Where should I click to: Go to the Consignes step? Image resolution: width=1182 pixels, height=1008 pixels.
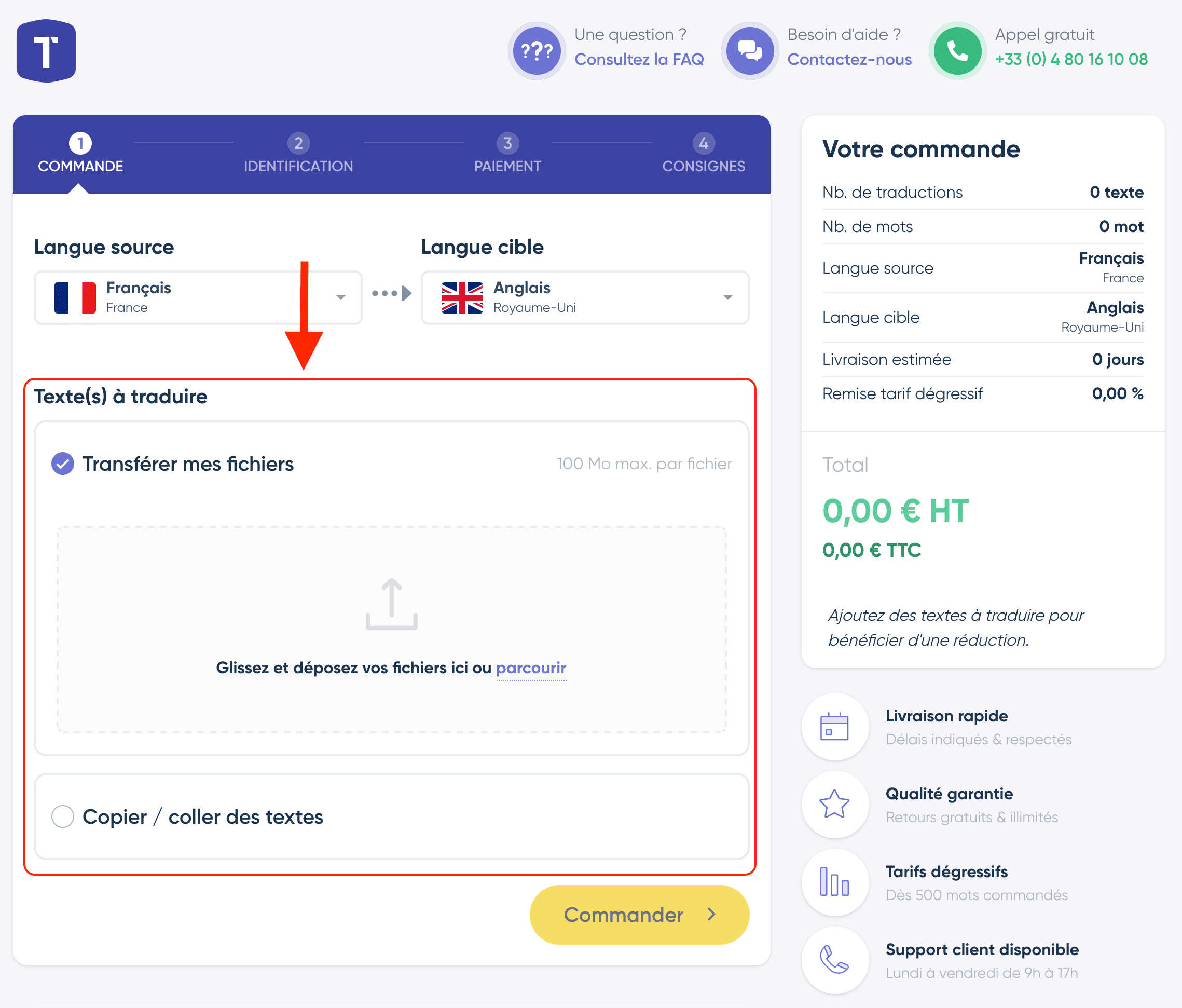coord(704,154)
